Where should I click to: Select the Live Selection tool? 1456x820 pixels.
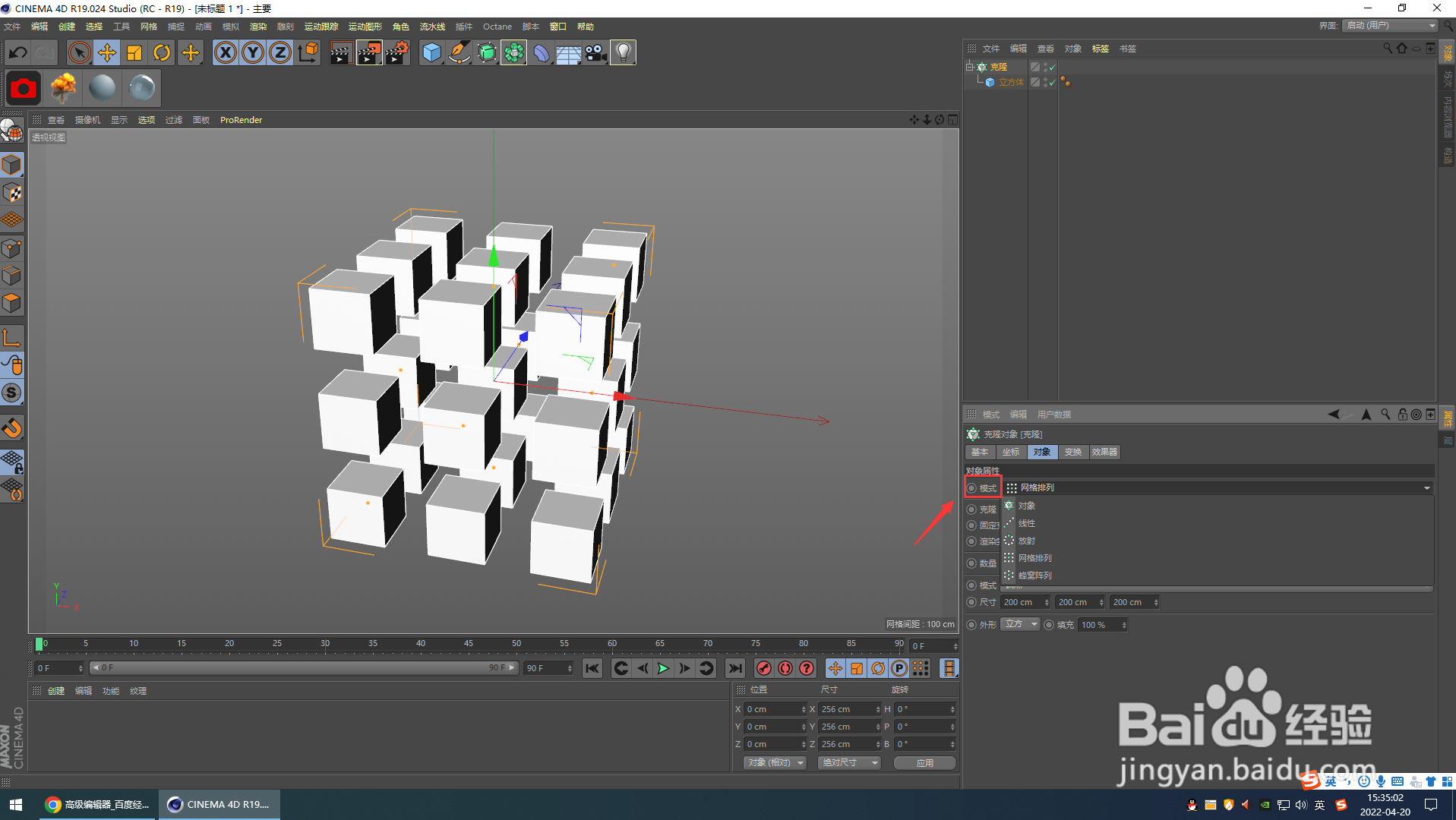pyautogui.click(x=79, y=52)
